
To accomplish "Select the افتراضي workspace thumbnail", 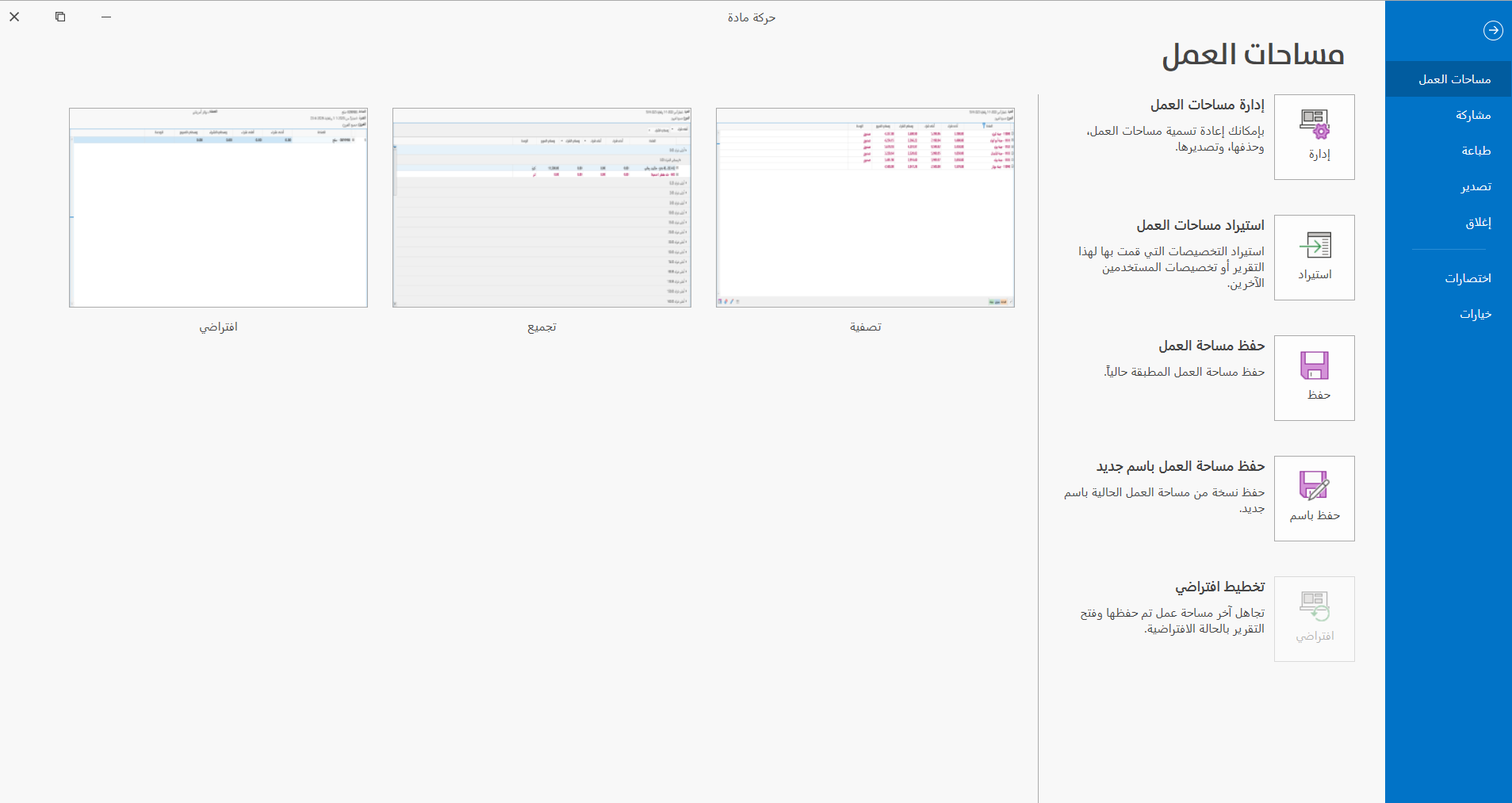I will point(218,208).
